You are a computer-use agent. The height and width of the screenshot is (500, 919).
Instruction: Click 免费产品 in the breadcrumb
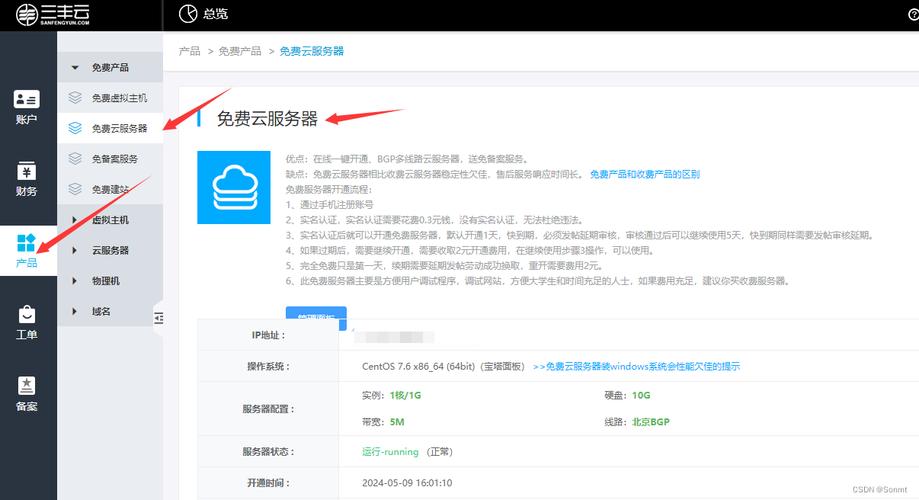240,51
